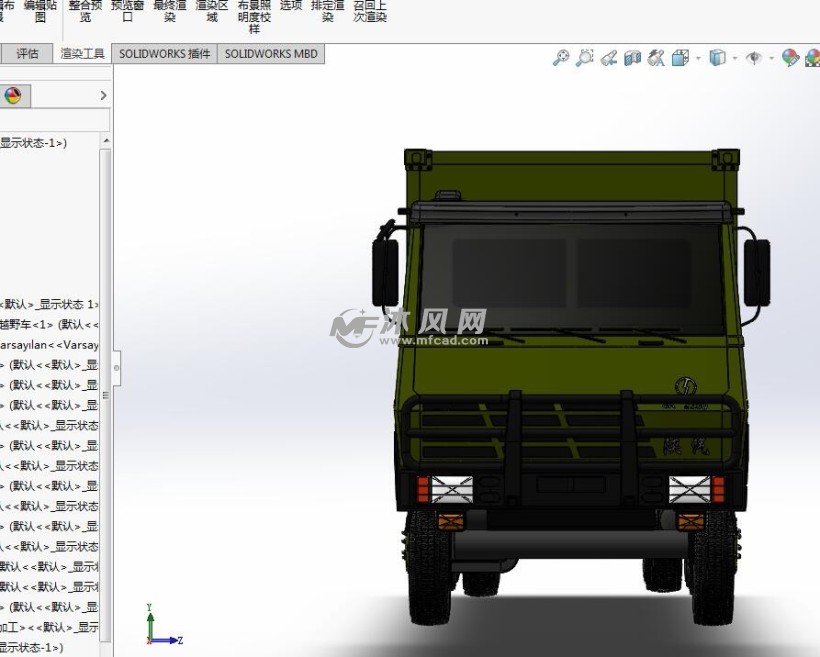Open the Hide/Show Items dropdown arrow
The width and height of the screenshot is (820, 657).
pos(771,59)
